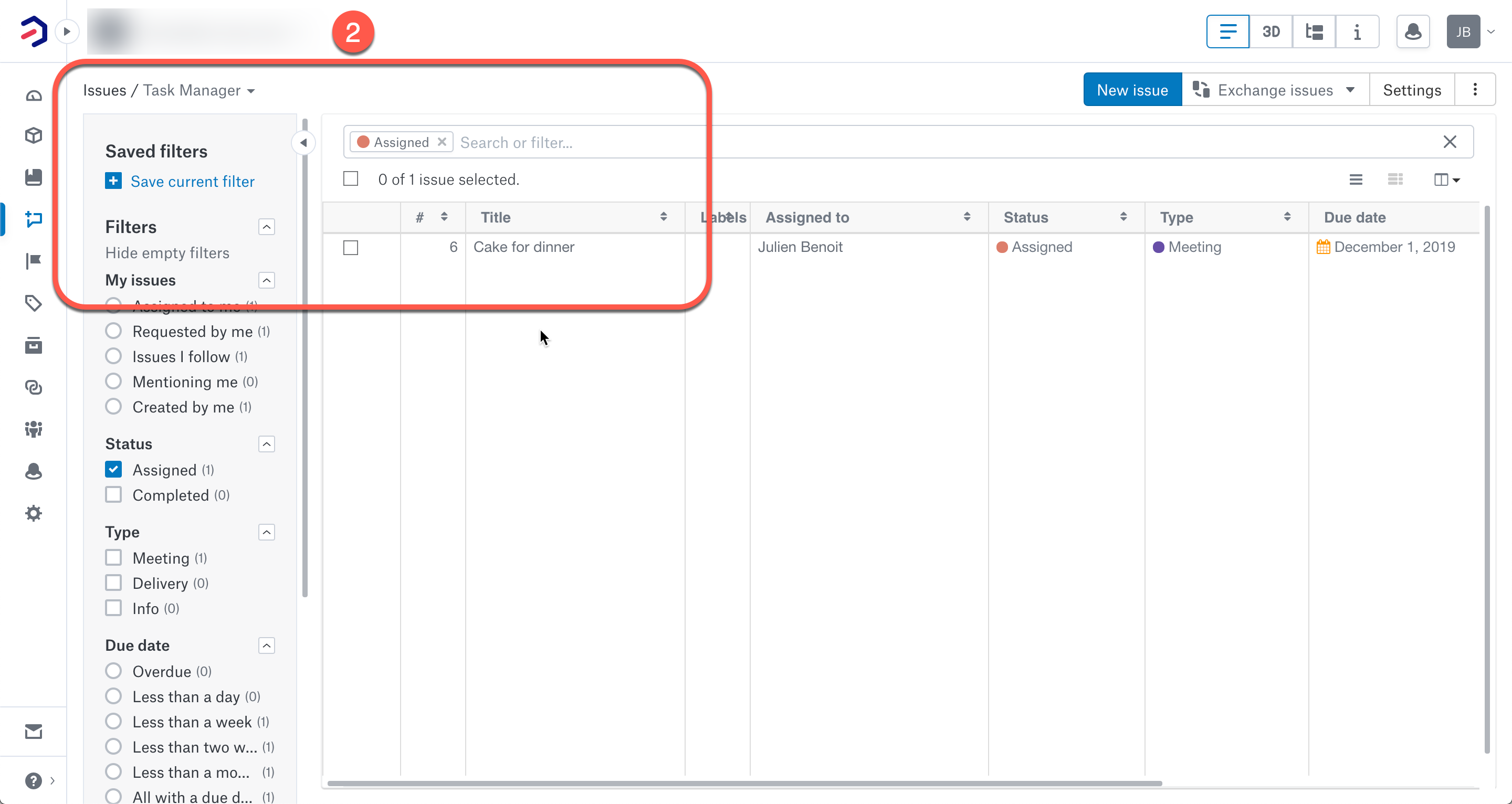This screenshot has width=1512, height=804.
Task: Open the documents book icon in the sidebar
Action: pyautogui.click(x=34, y=177)
